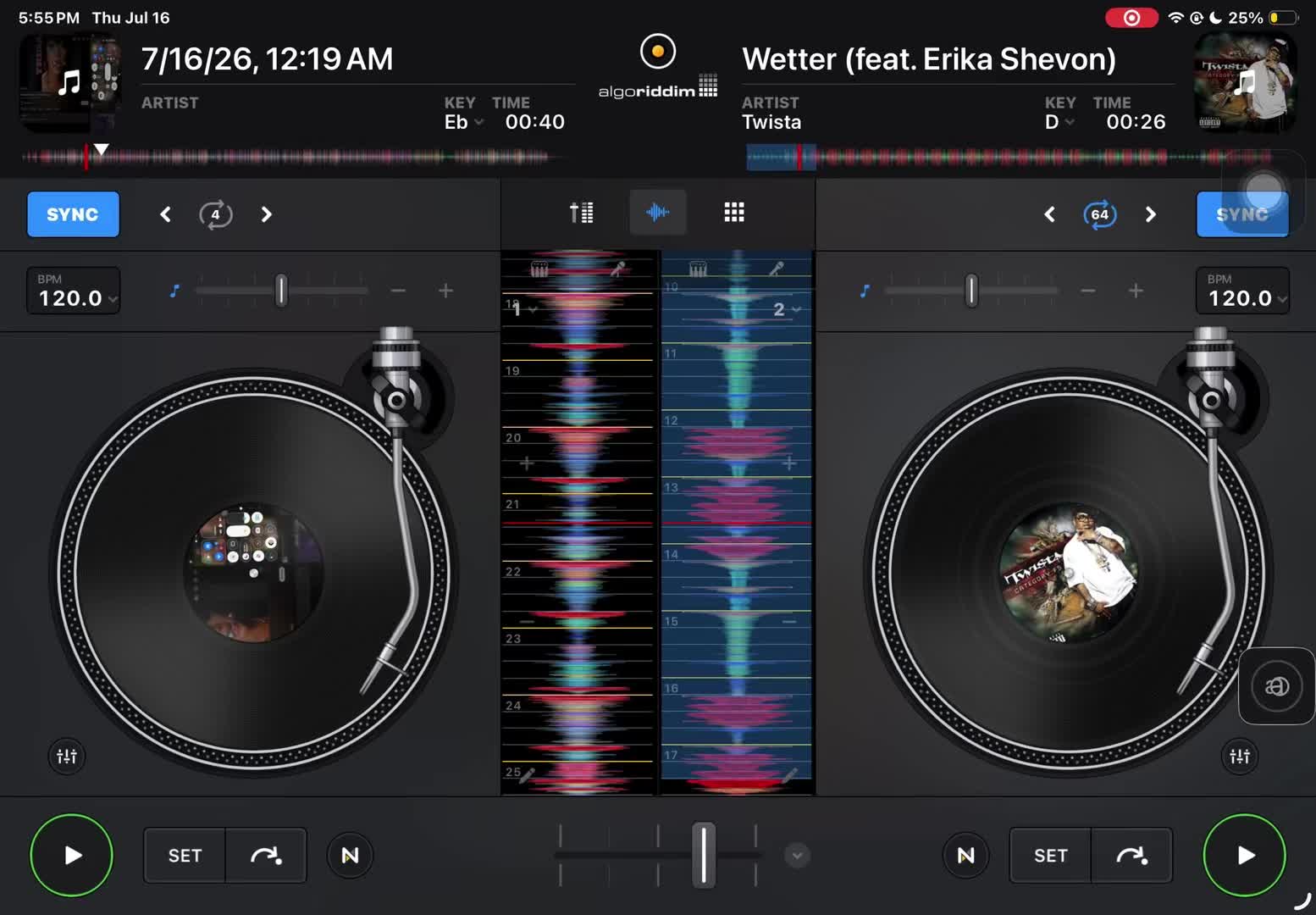Set cue point on right deck

click(x=1050, y=856)
